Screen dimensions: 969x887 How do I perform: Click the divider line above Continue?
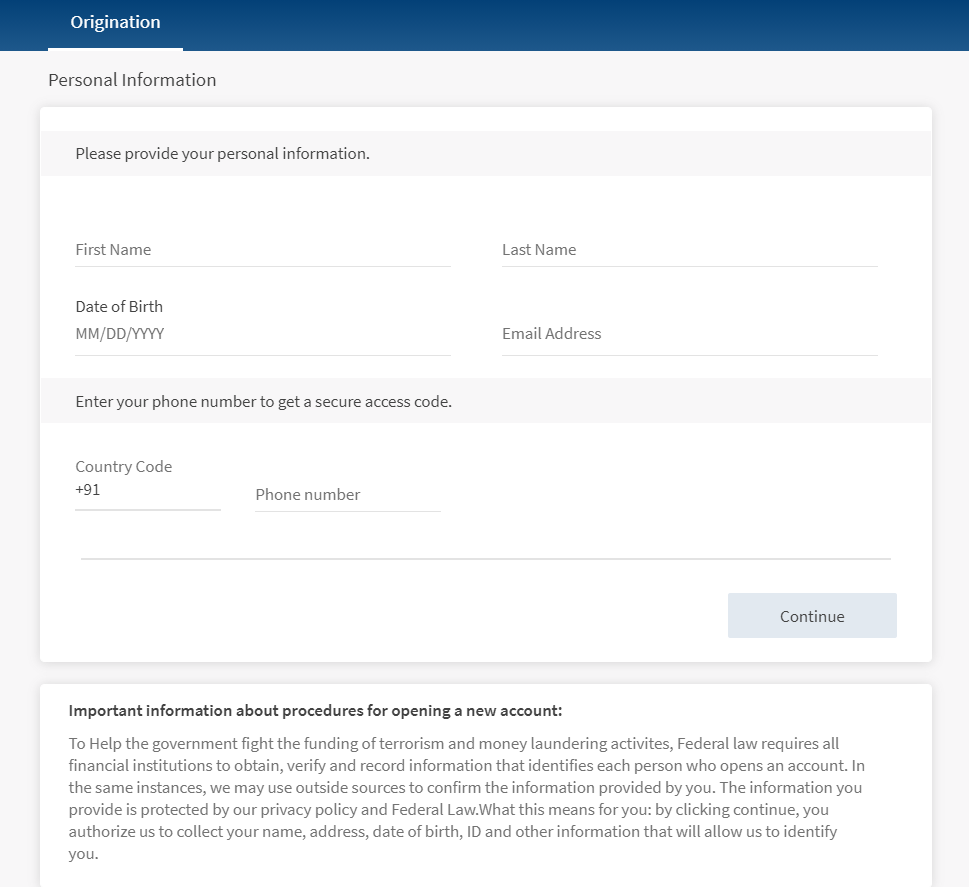[x=485, y=559]
